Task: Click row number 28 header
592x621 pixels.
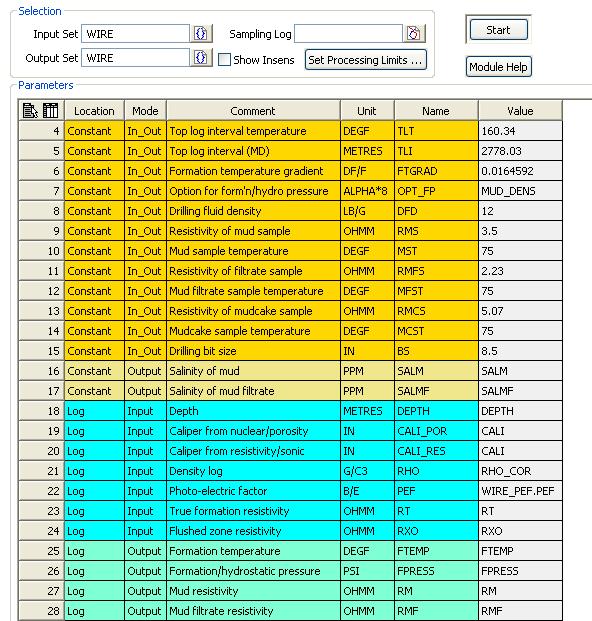Action: (x=41, y=611)
